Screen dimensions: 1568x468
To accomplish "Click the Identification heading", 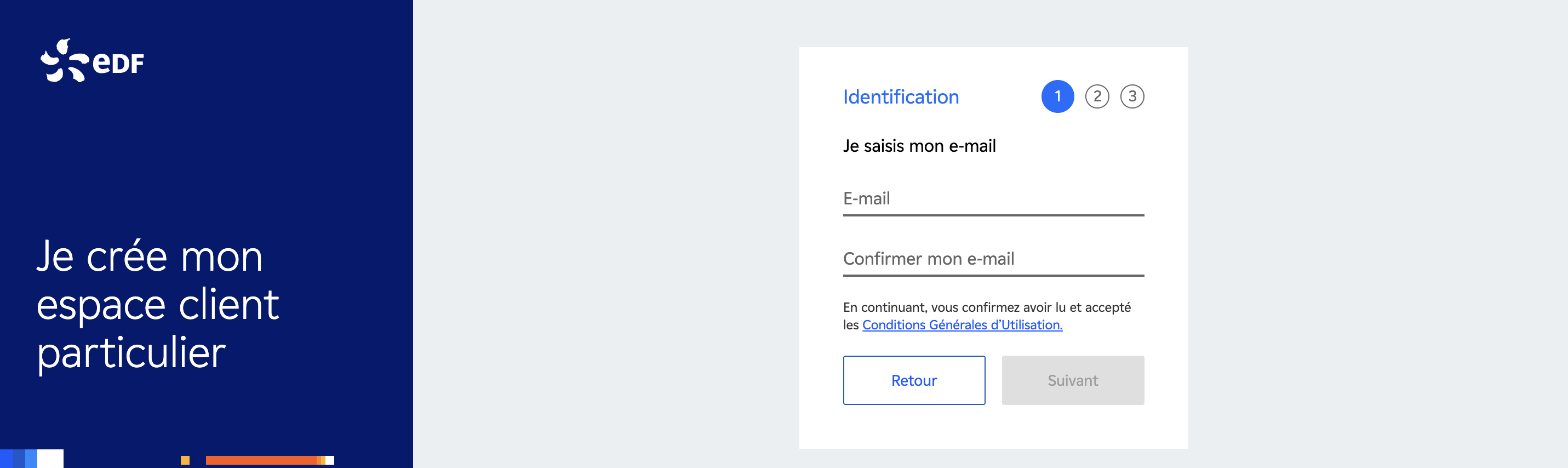I will (x=900, y=97).
